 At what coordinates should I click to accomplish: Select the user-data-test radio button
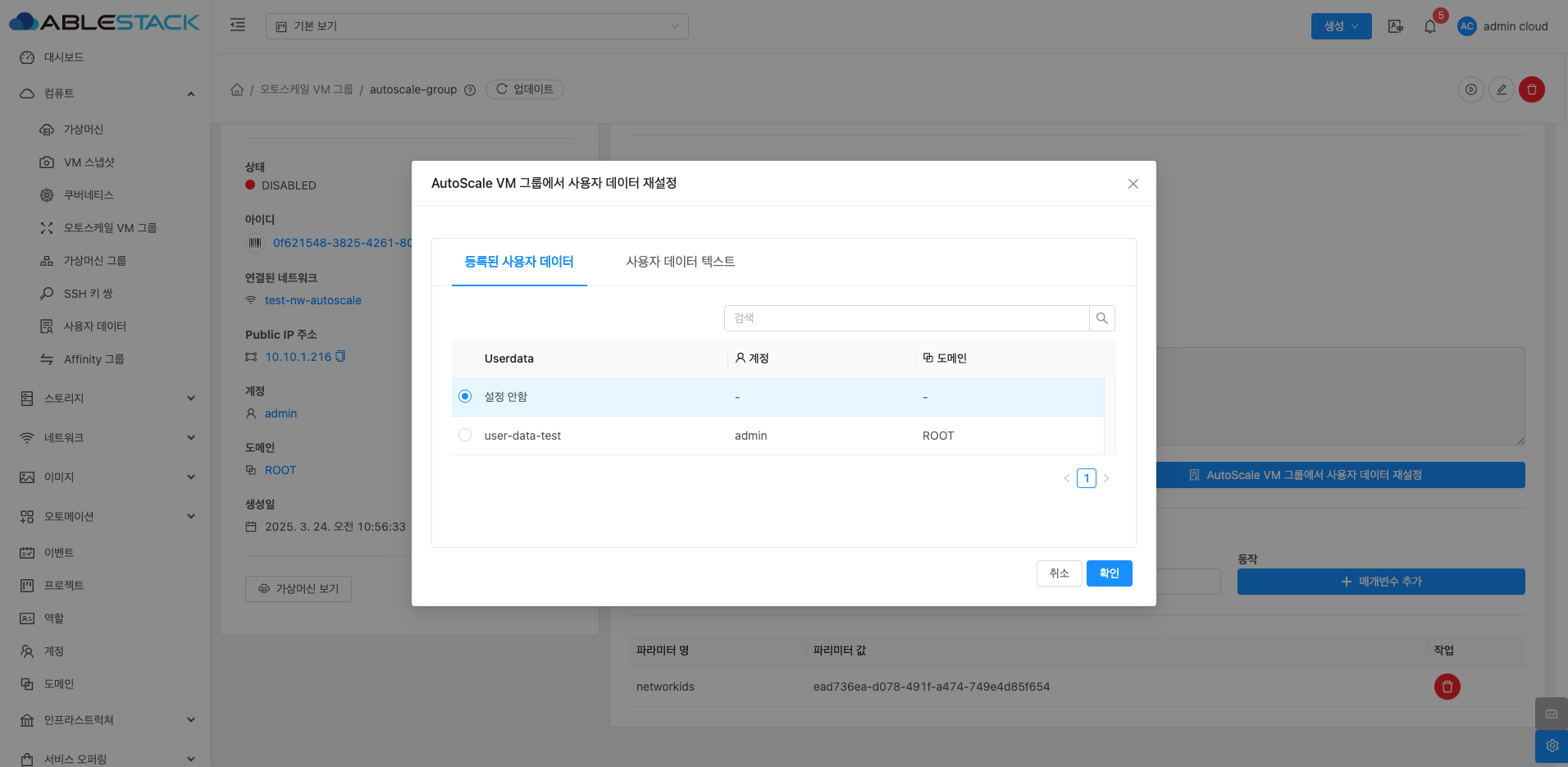[x=465, y=436]
